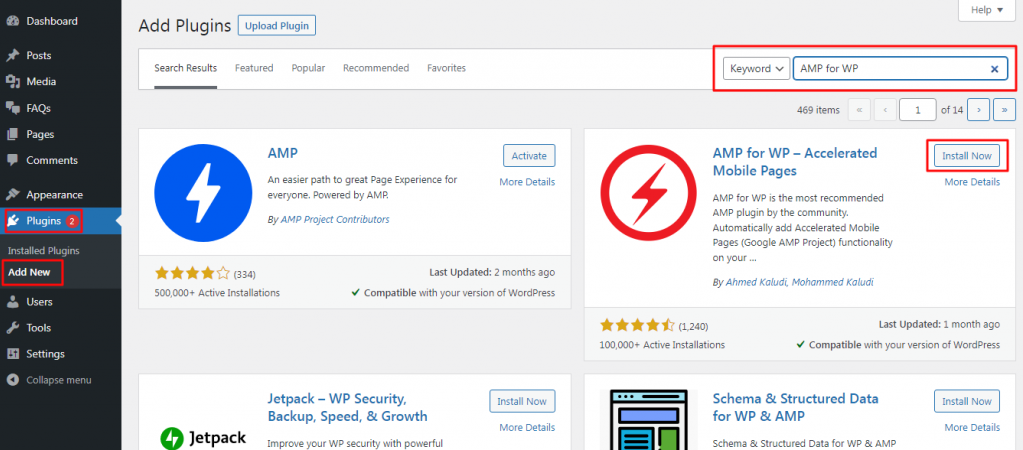The width and height of the screenshot is (1023, 450).
Task: Open Media in the sidebar
Action: coord(41,82)
